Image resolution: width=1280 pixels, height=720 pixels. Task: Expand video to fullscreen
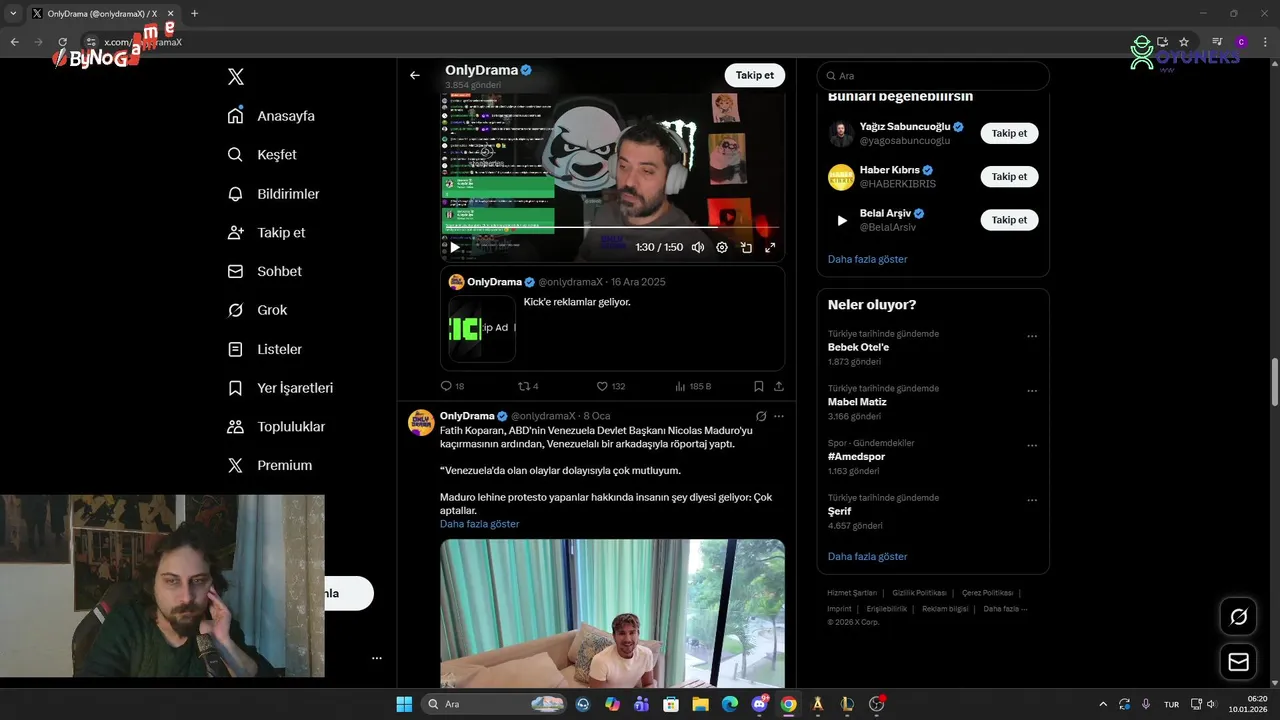770,247
